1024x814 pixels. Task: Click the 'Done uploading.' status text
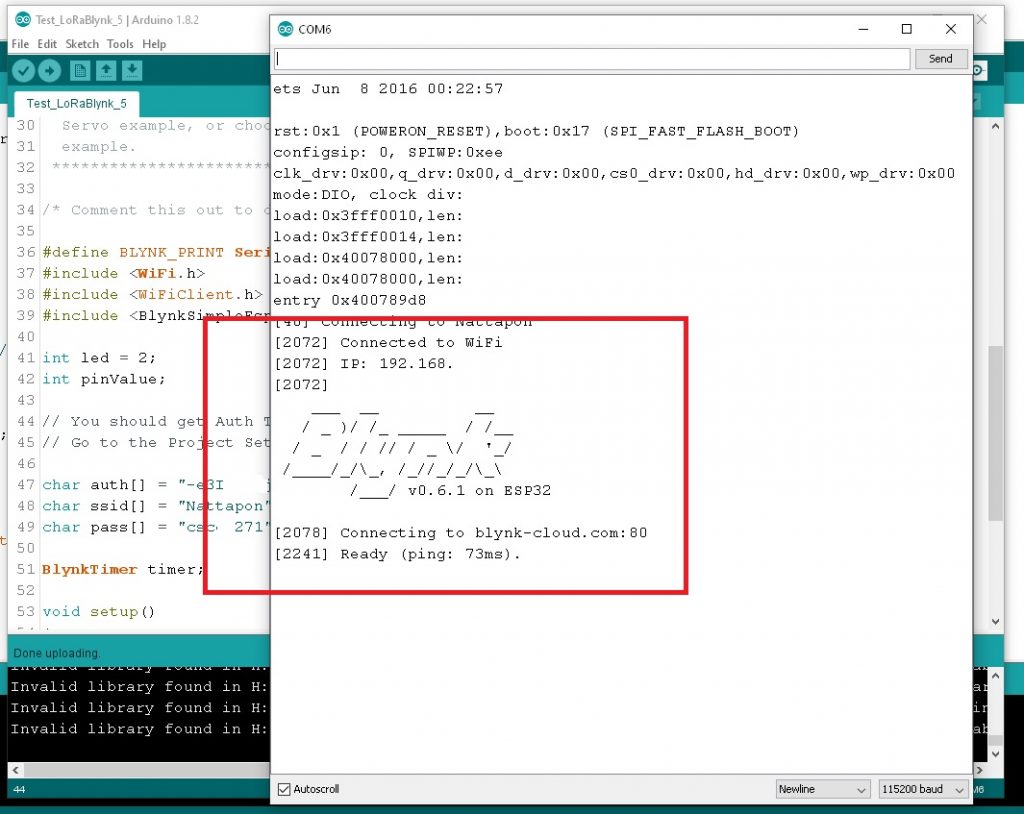pyautogui.click(x=57, y=653)
